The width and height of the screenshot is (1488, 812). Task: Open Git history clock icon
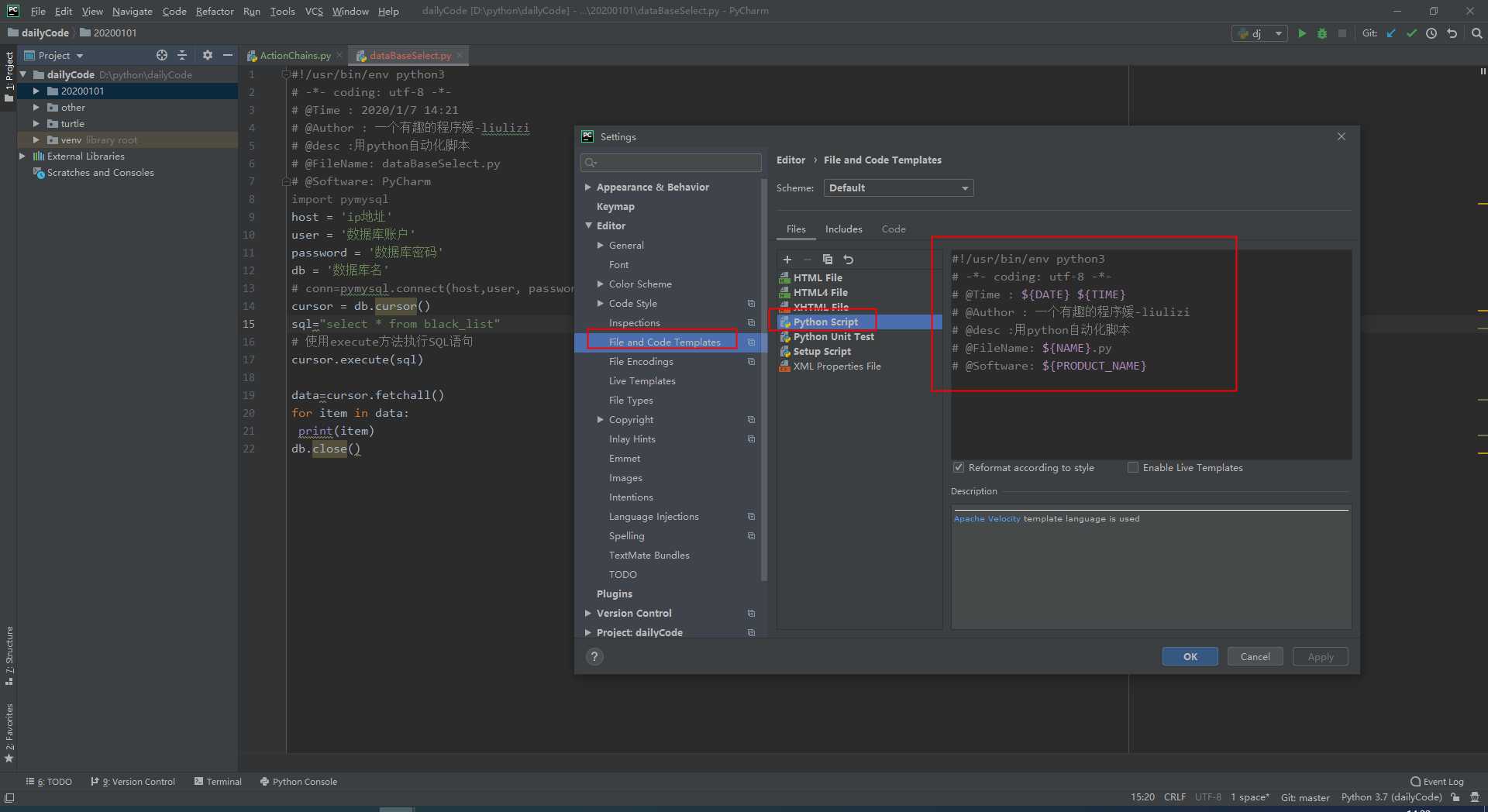click(x=1431, y=33)
